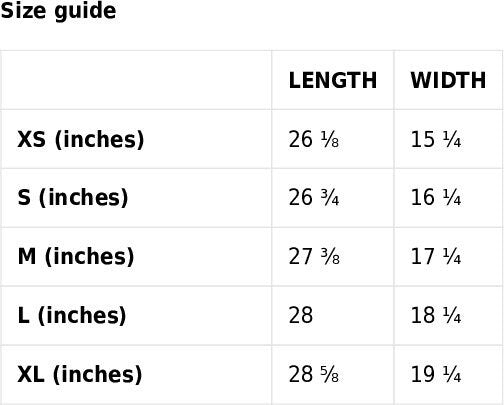Image resolution: width=504 pixels, height=405 pixels.
Task: Click the S (inches) row label
Action: [73, 198]
